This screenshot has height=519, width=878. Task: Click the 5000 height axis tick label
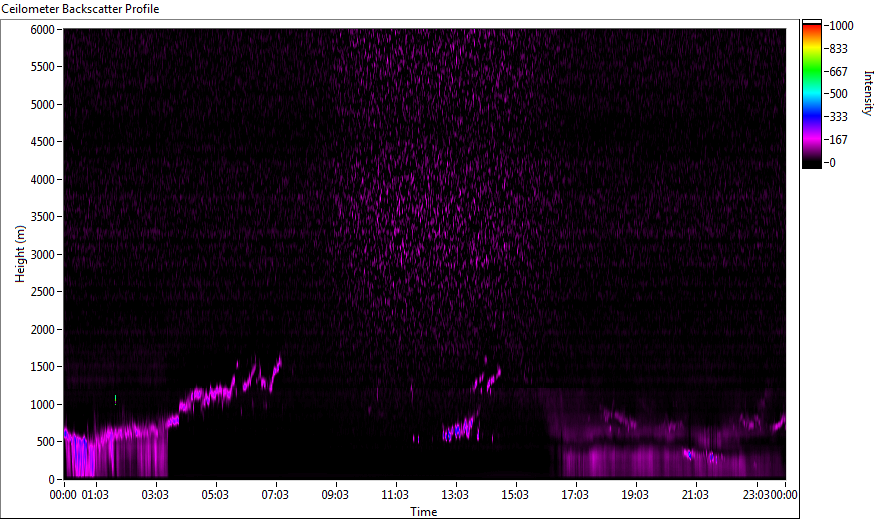pos(43,105)
